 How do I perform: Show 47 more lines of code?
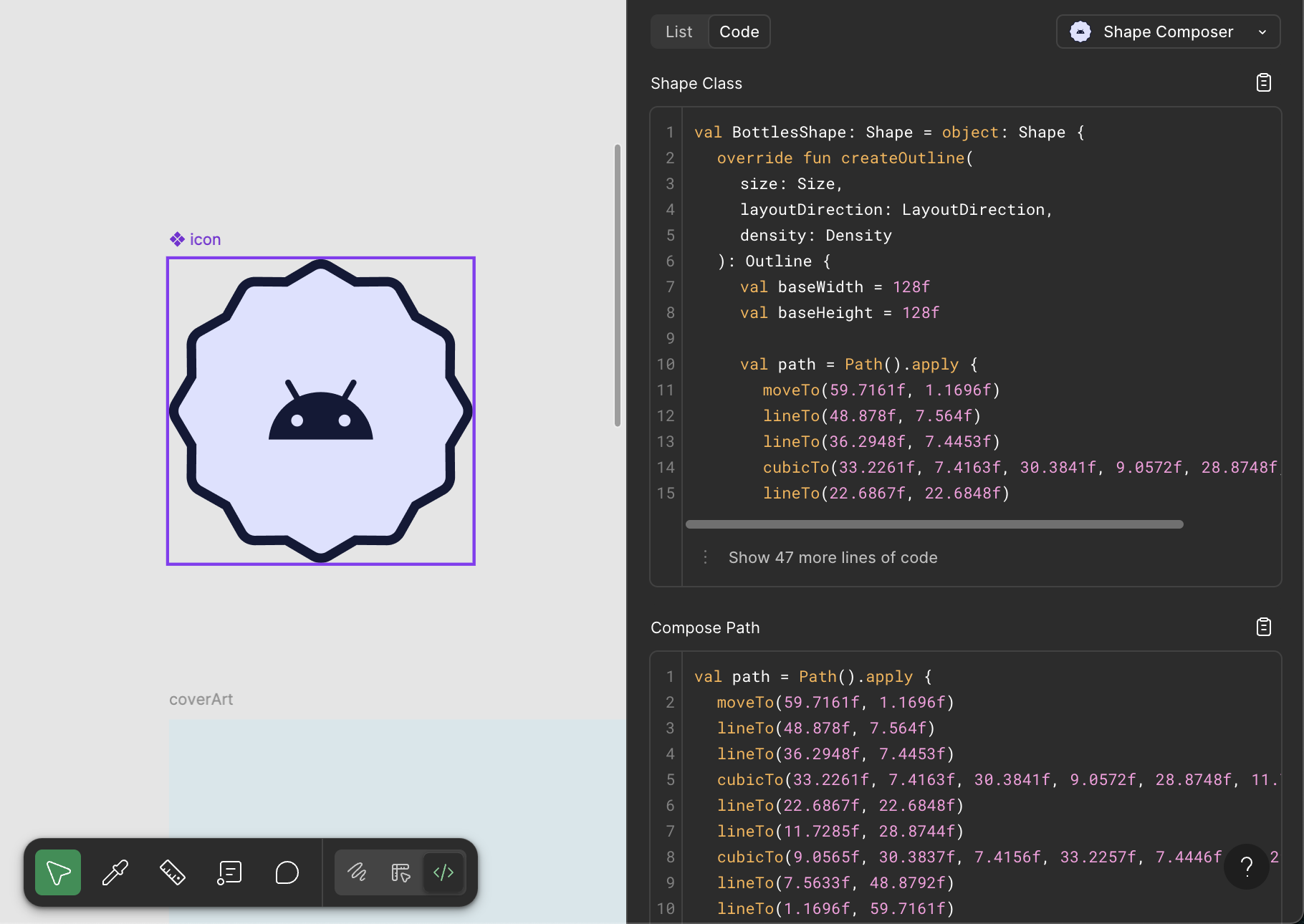pos(833,557)
